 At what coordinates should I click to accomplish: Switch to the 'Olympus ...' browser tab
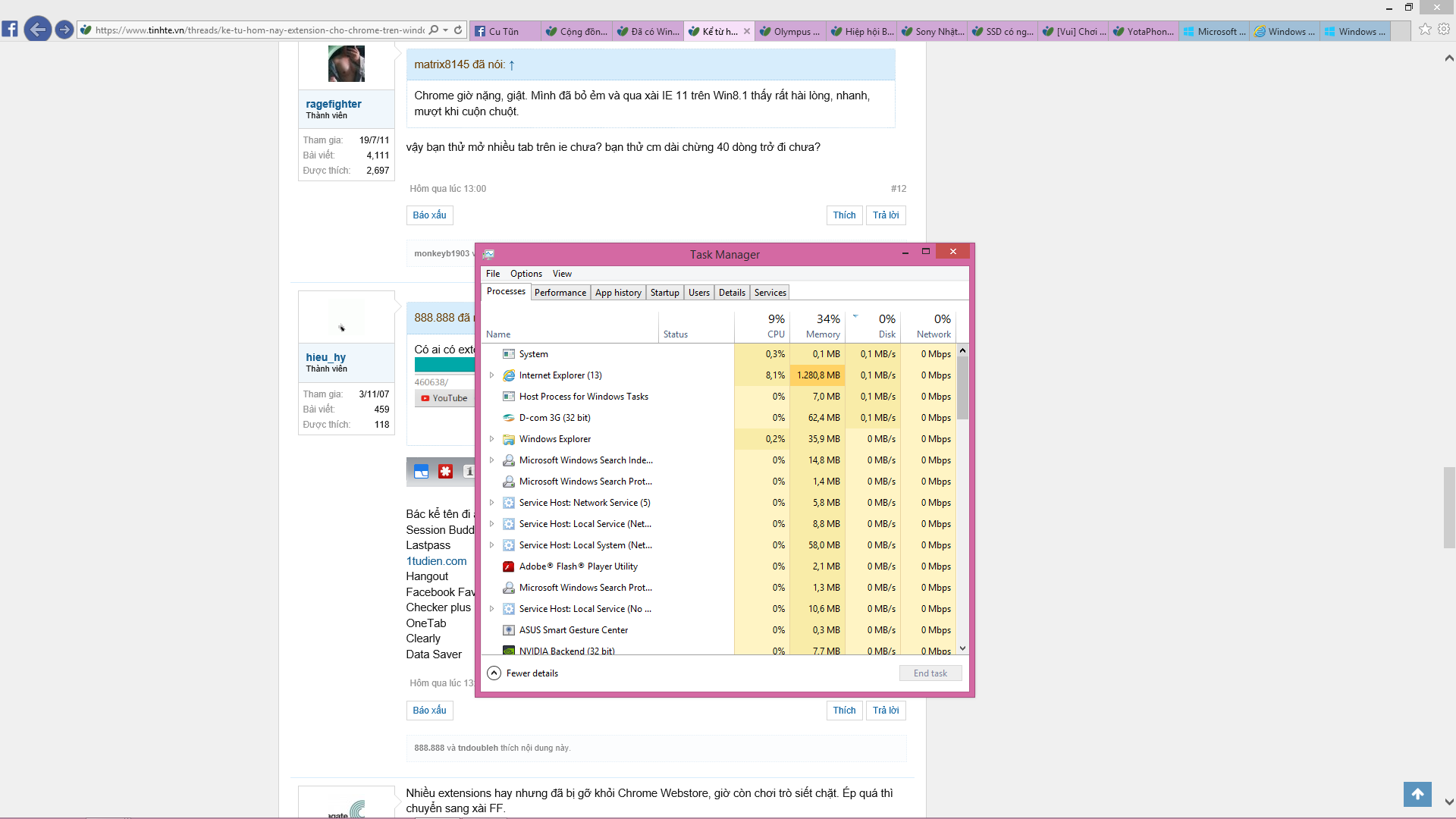coord(791,31)
